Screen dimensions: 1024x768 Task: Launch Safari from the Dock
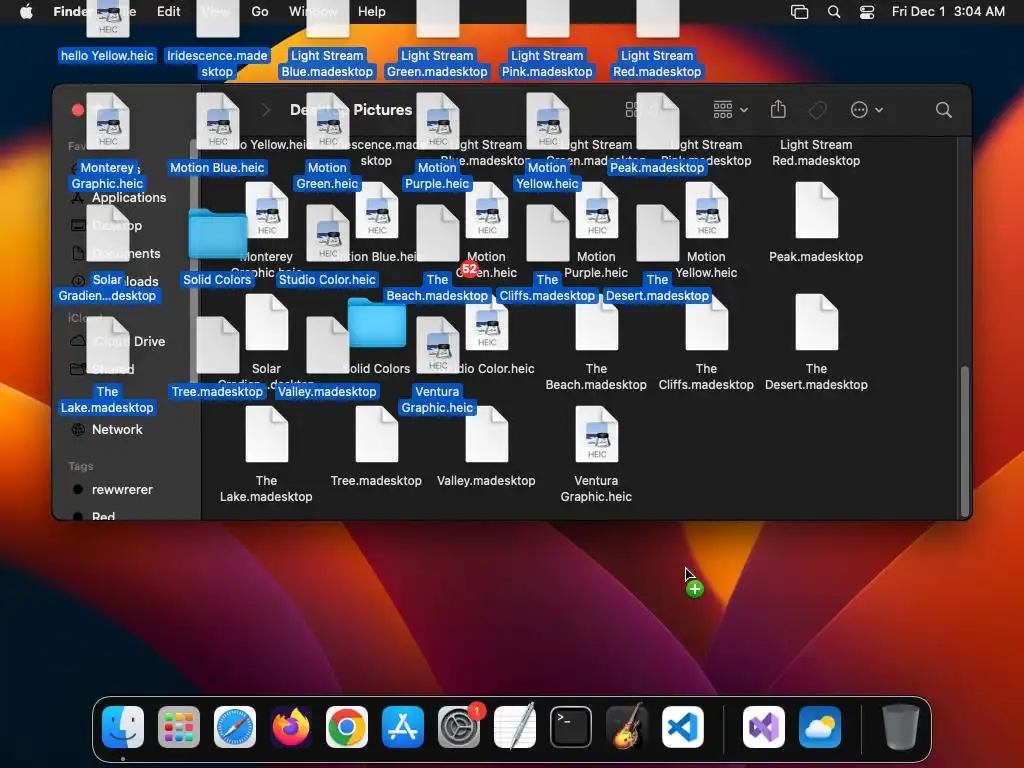(x=235, y=727)
